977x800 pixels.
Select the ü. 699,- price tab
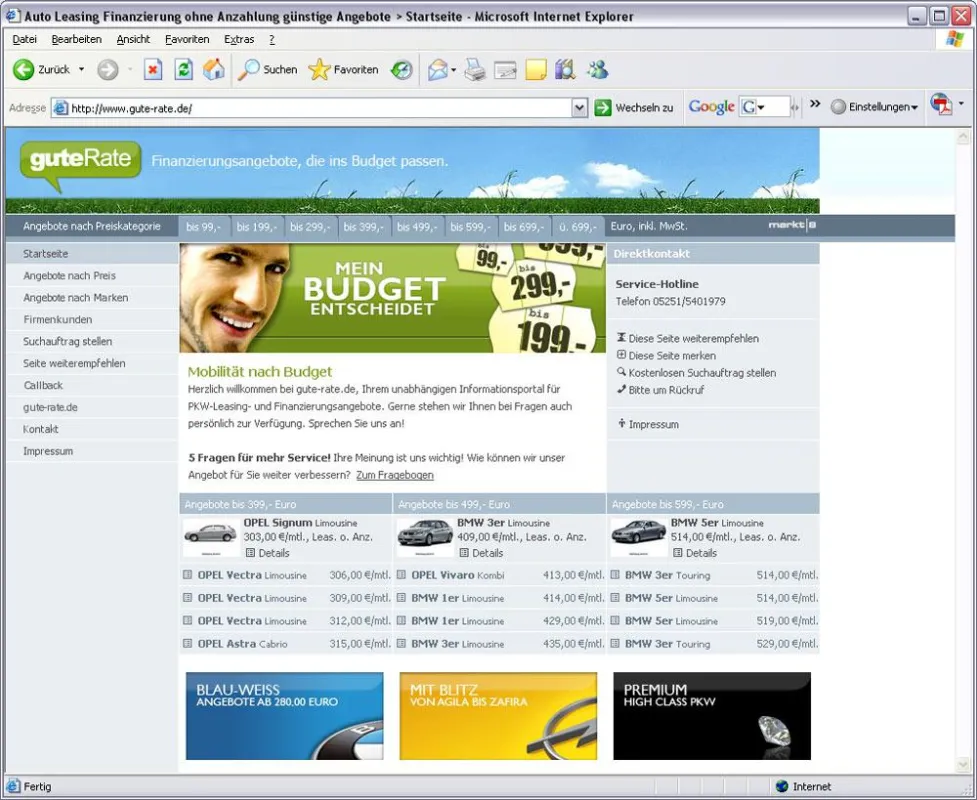click(577, 227)
